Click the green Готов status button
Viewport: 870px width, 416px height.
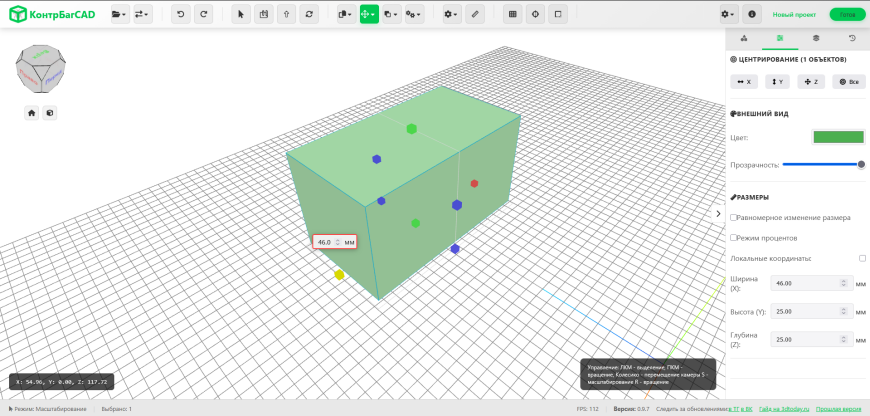(847, 15)
